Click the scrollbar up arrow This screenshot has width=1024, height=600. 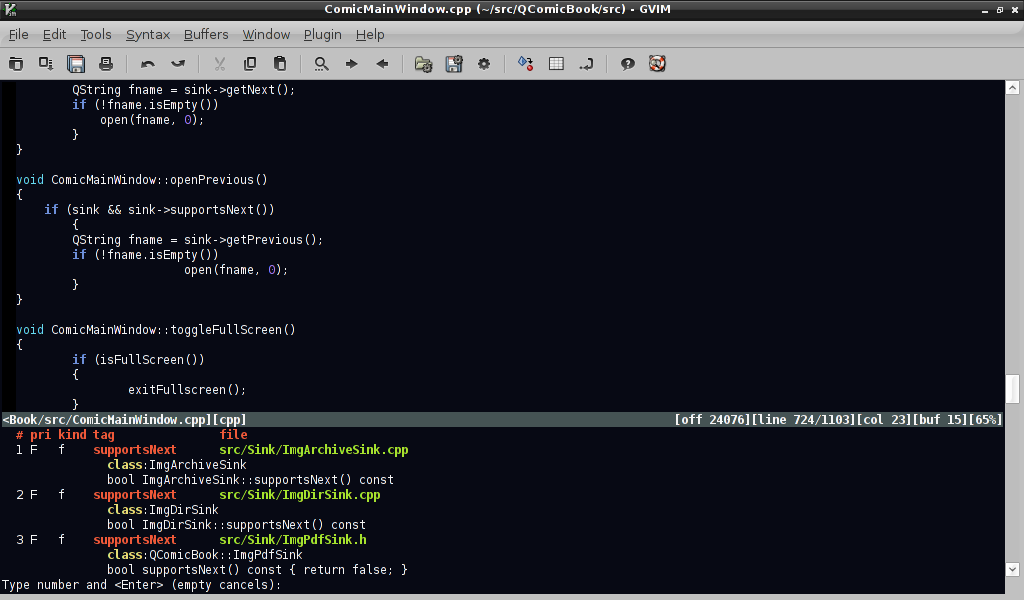point(1012,87)
